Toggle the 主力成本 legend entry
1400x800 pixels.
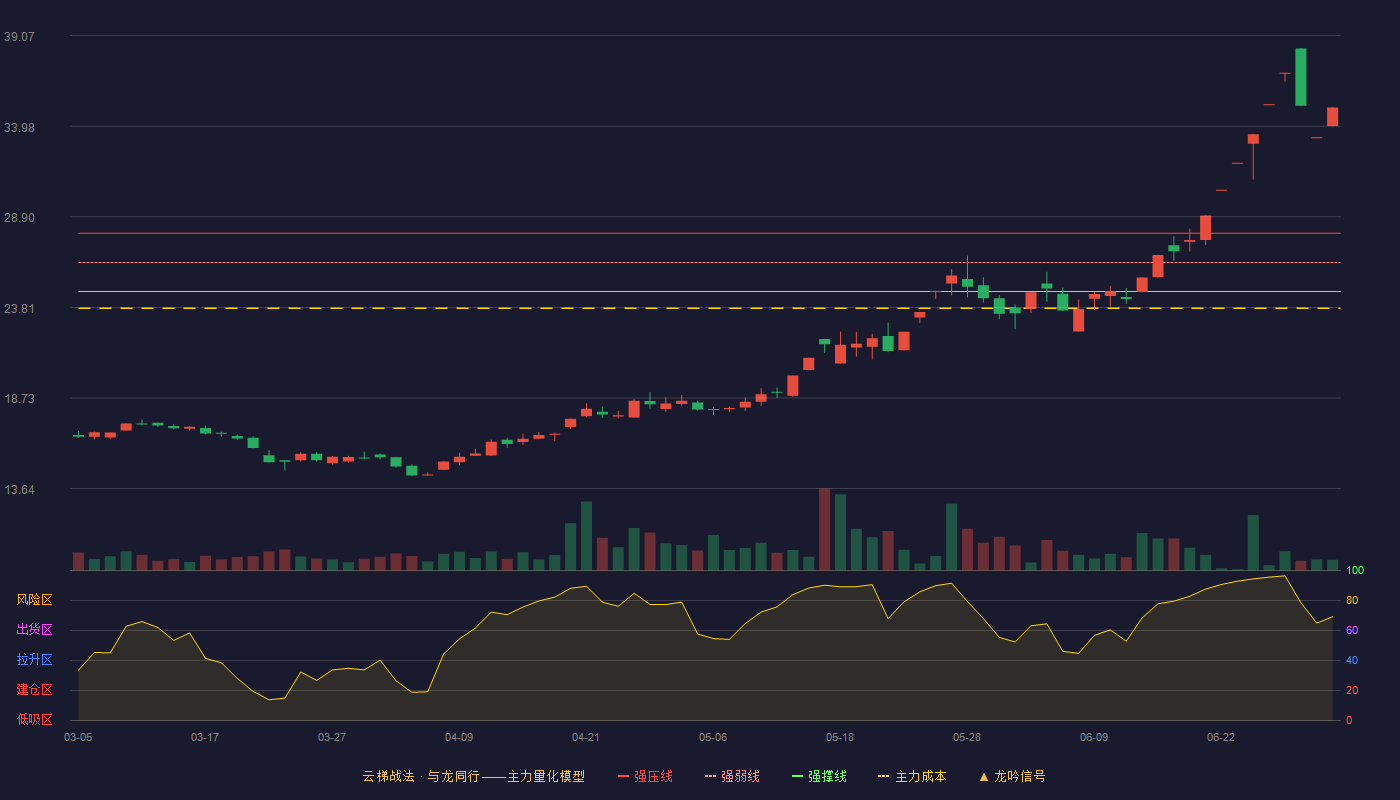(x=912, y=776)
